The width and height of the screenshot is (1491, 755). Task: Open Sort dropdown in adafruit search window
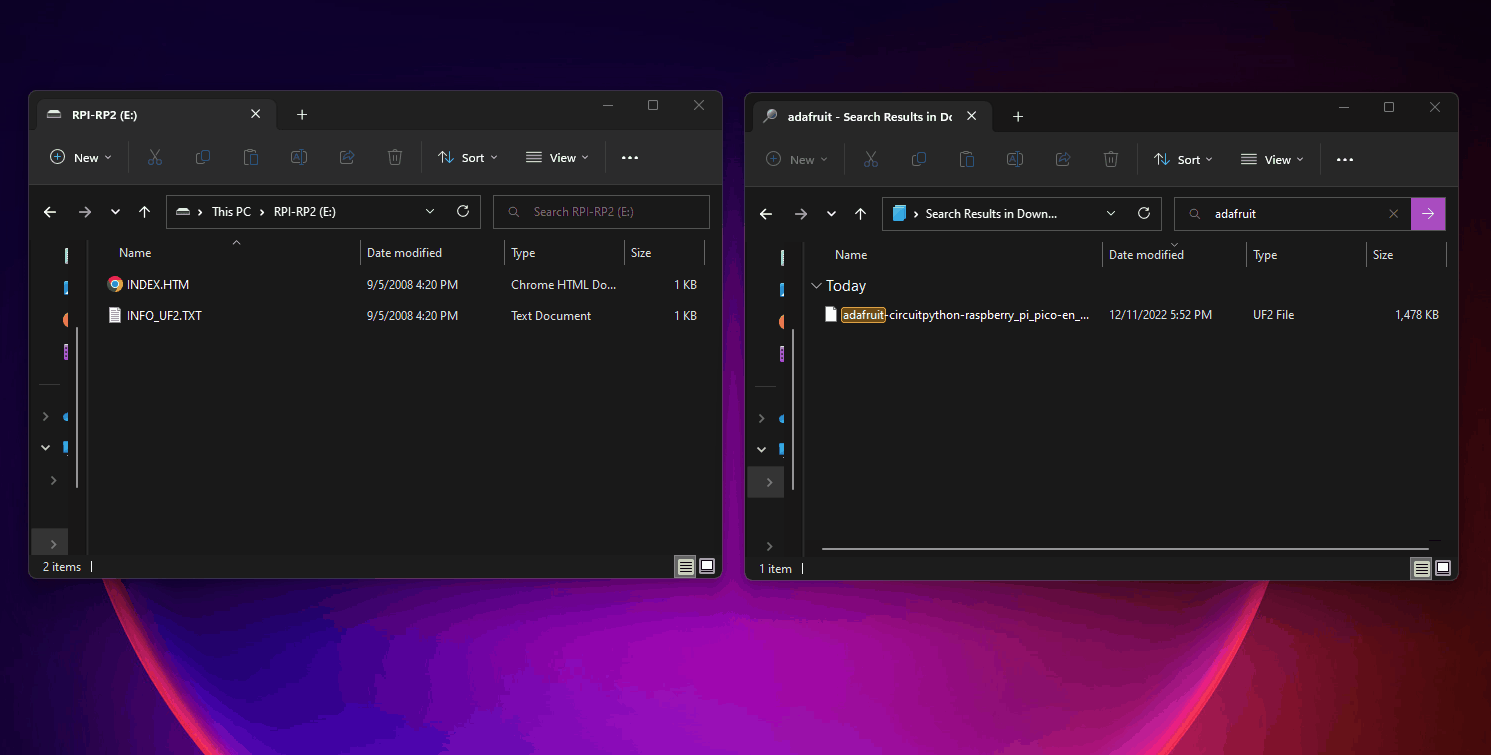(1185, 159)
